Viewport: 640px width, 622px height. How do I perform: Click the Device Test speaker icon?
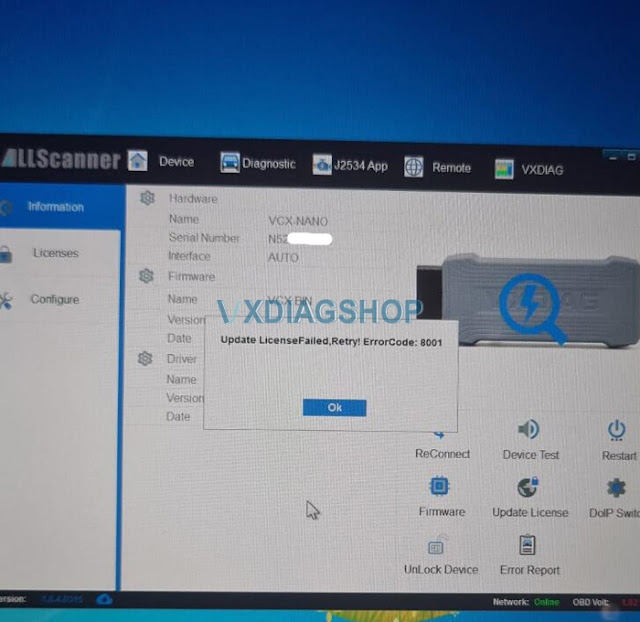[529, 429]
